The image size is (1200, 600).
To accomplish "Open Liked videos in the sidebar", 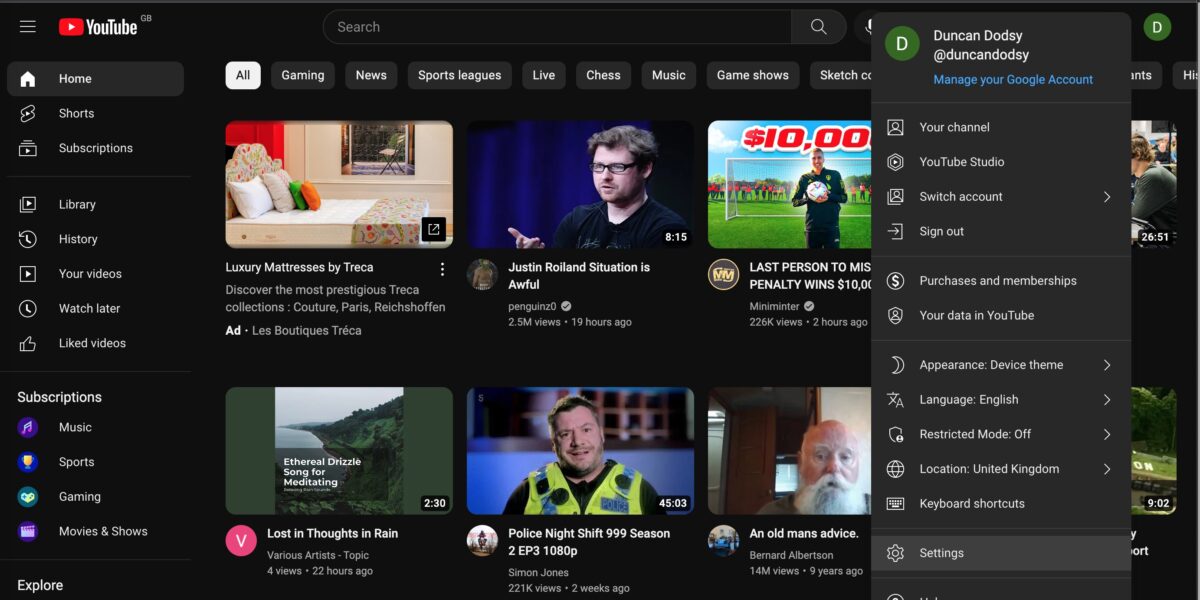I will coord(95,343).
